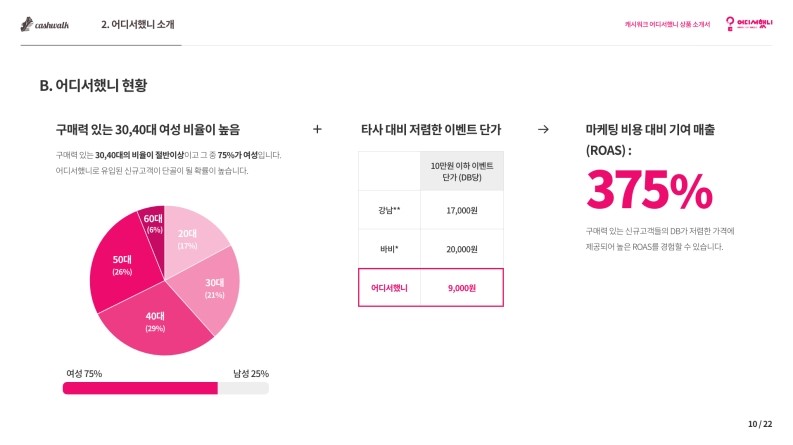This screenshot has height=445, width=793.
Task: Click the right arrow before ROAS heading
Action: click(543, 129)
